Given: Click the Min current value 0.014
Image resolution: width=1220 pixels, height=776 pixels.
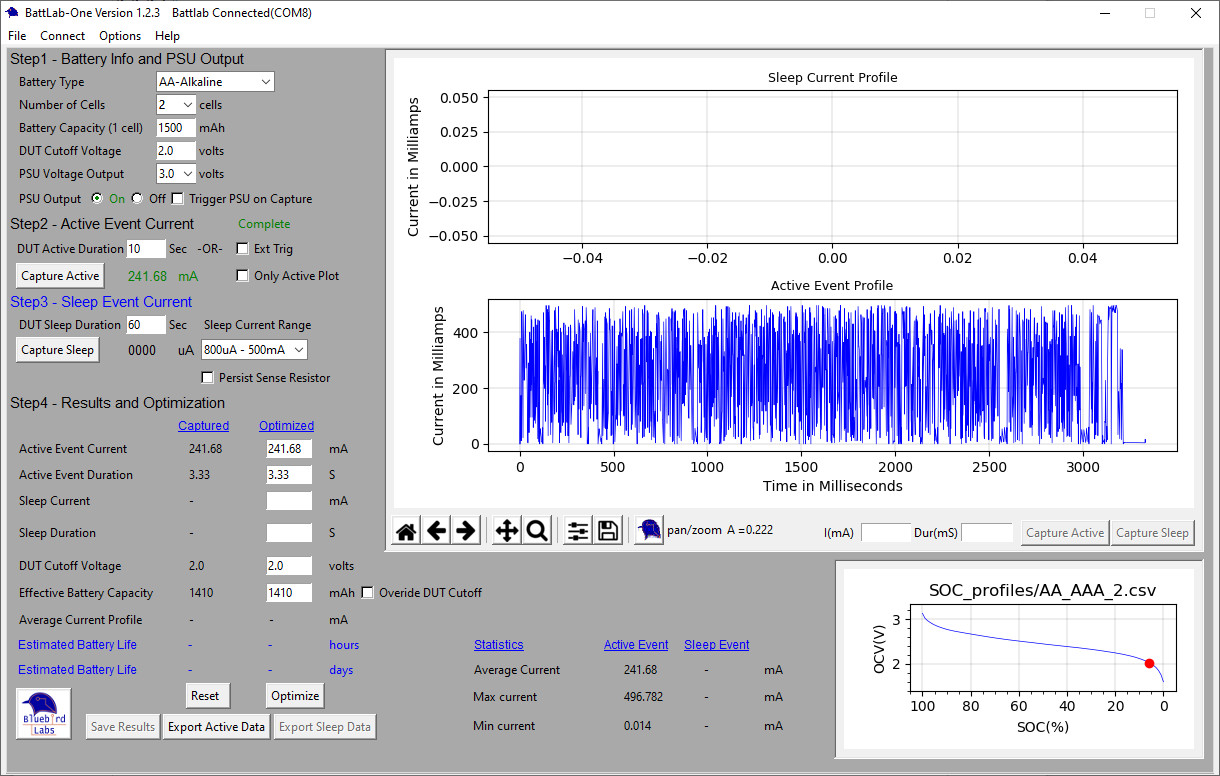Looking at the screenshot, I should [637, 725].
